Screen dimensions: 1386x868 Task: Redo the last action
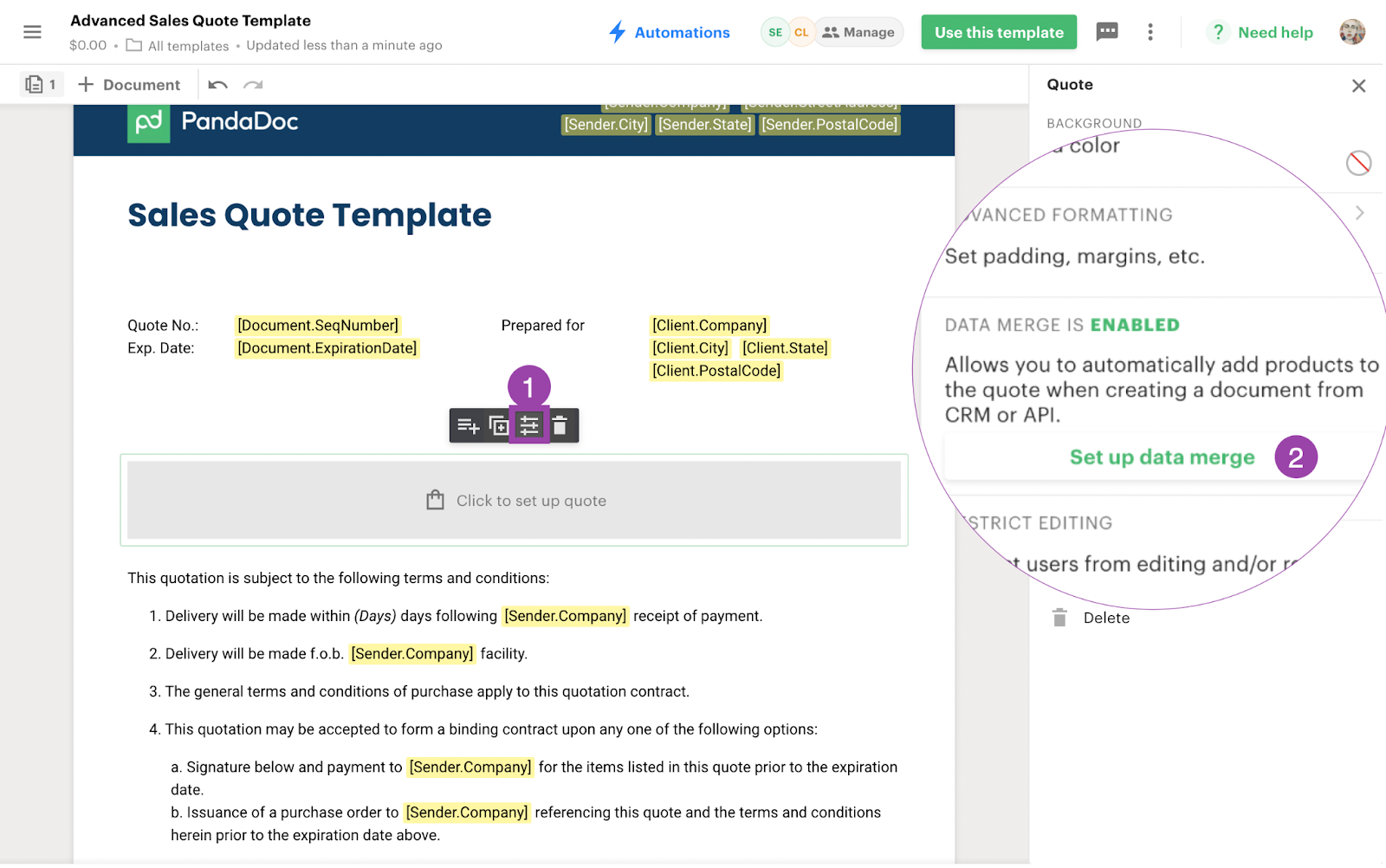[x=253, y=85]
